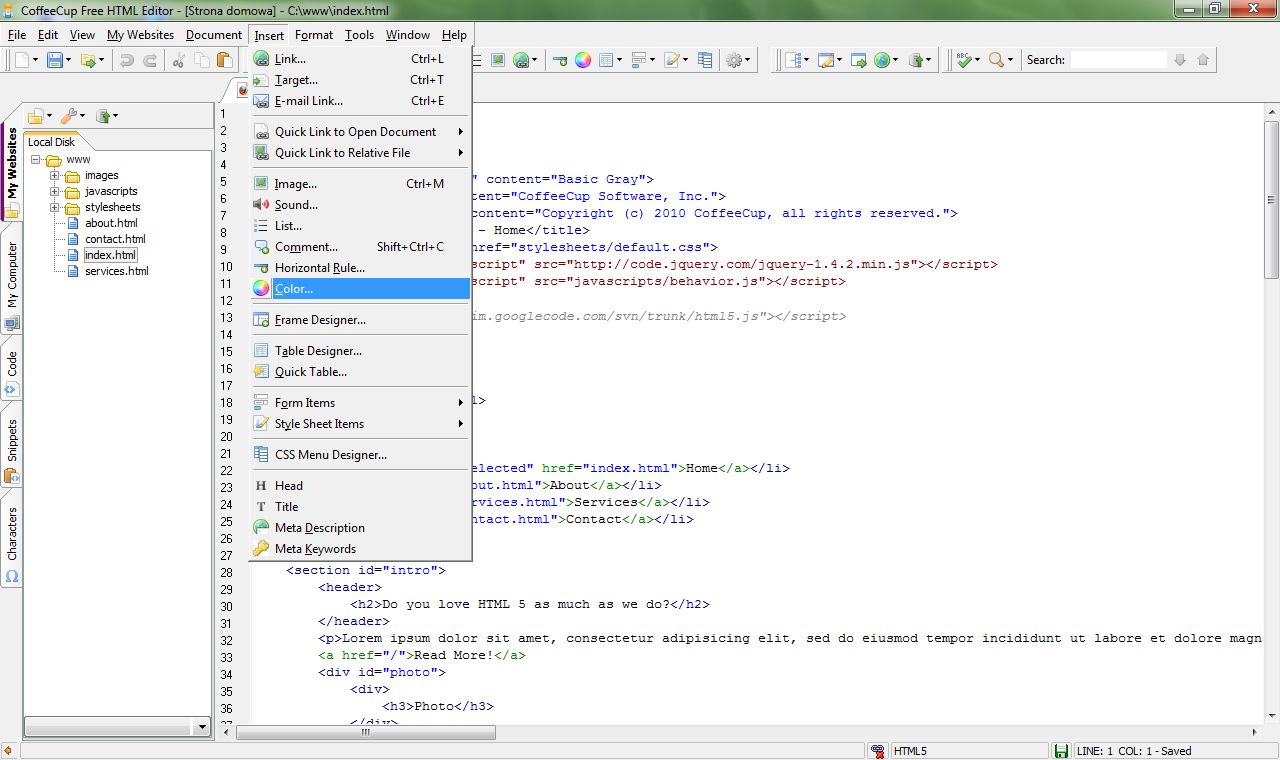The image size is (1280, 760).
Task: Click the sidebar upload website icon
Action: (x=103, y=116)
